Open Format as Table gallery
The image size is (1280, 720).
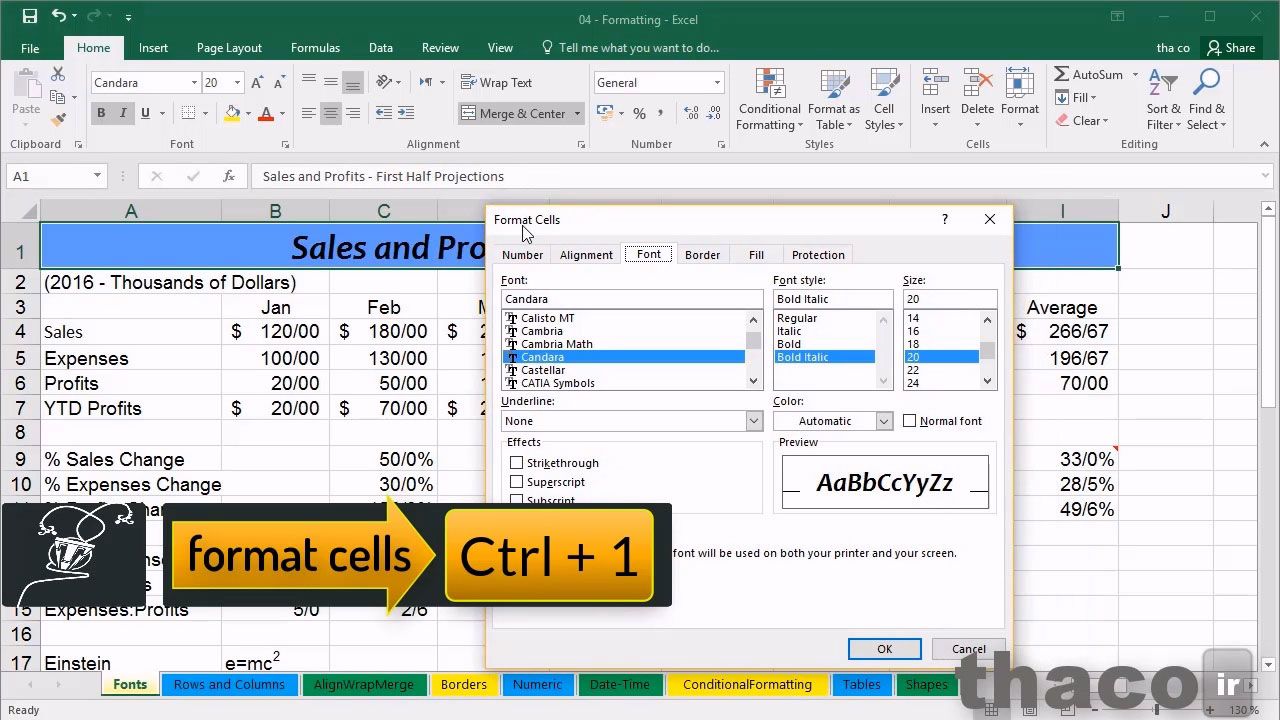coord(833,100)
